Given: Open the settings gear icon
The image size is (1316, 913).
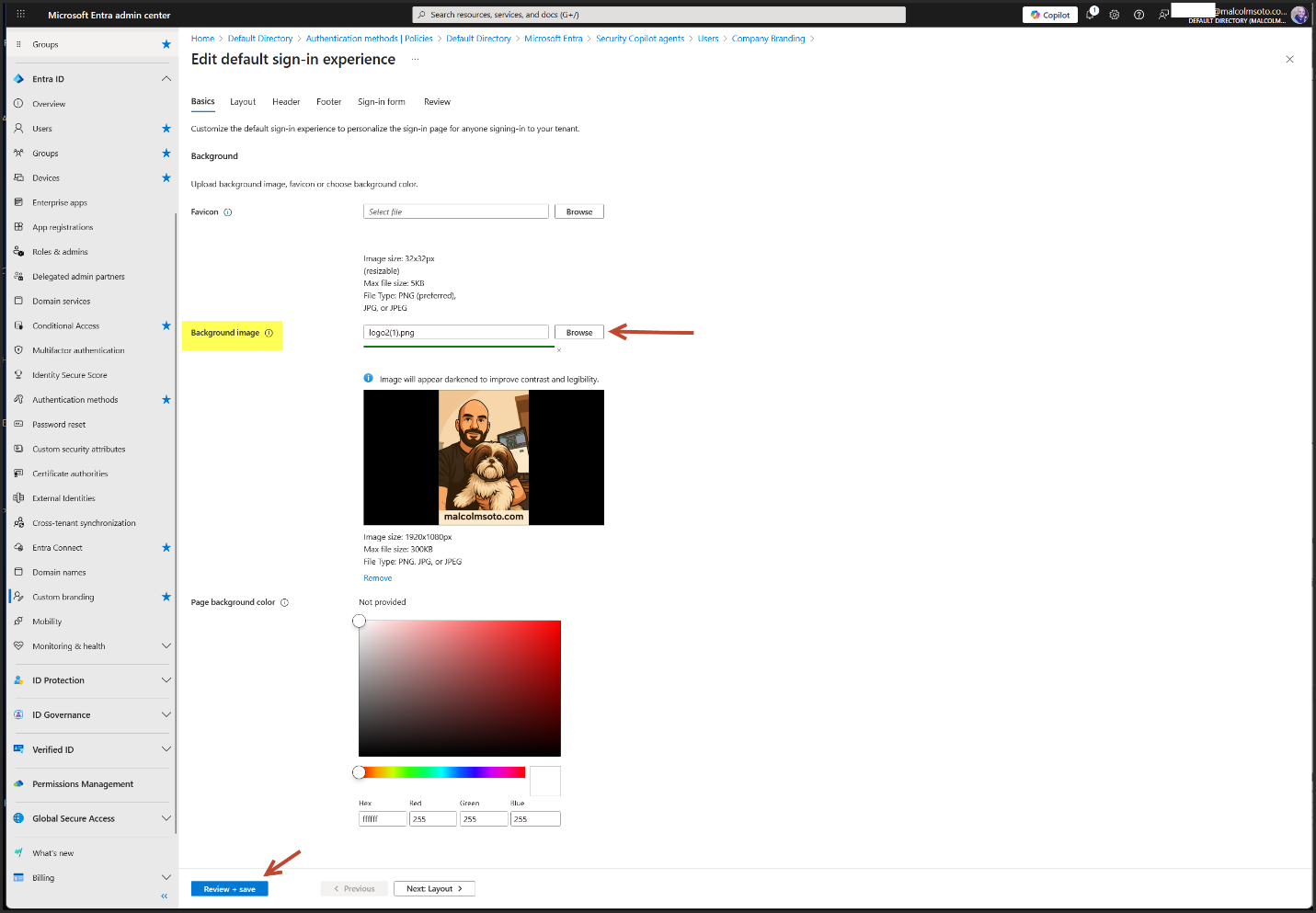Looking at the screenshot, I should click(x=1115, y=15).
